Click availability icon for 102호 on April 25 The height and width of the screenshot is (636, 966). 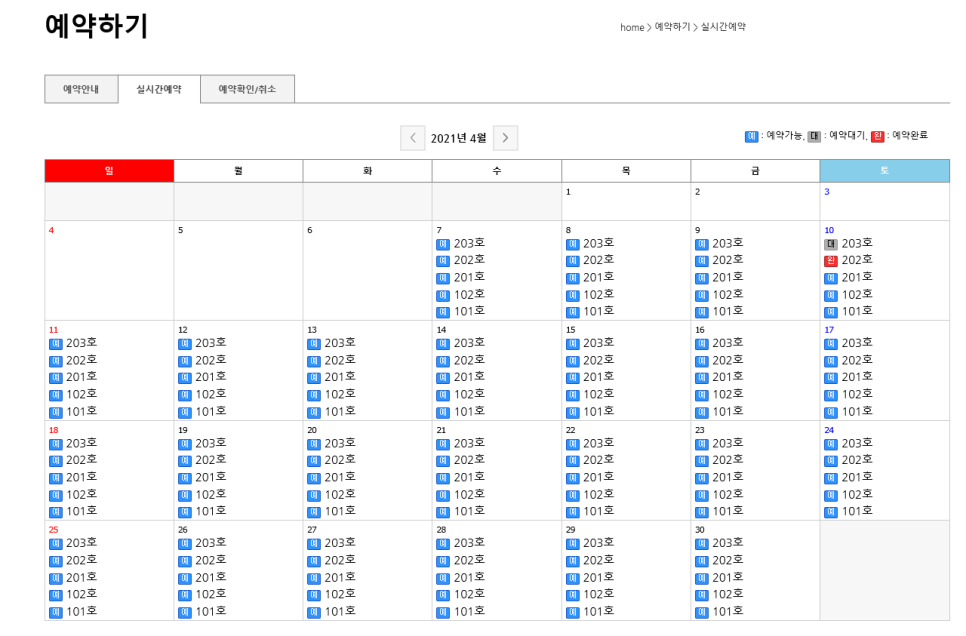55,595
